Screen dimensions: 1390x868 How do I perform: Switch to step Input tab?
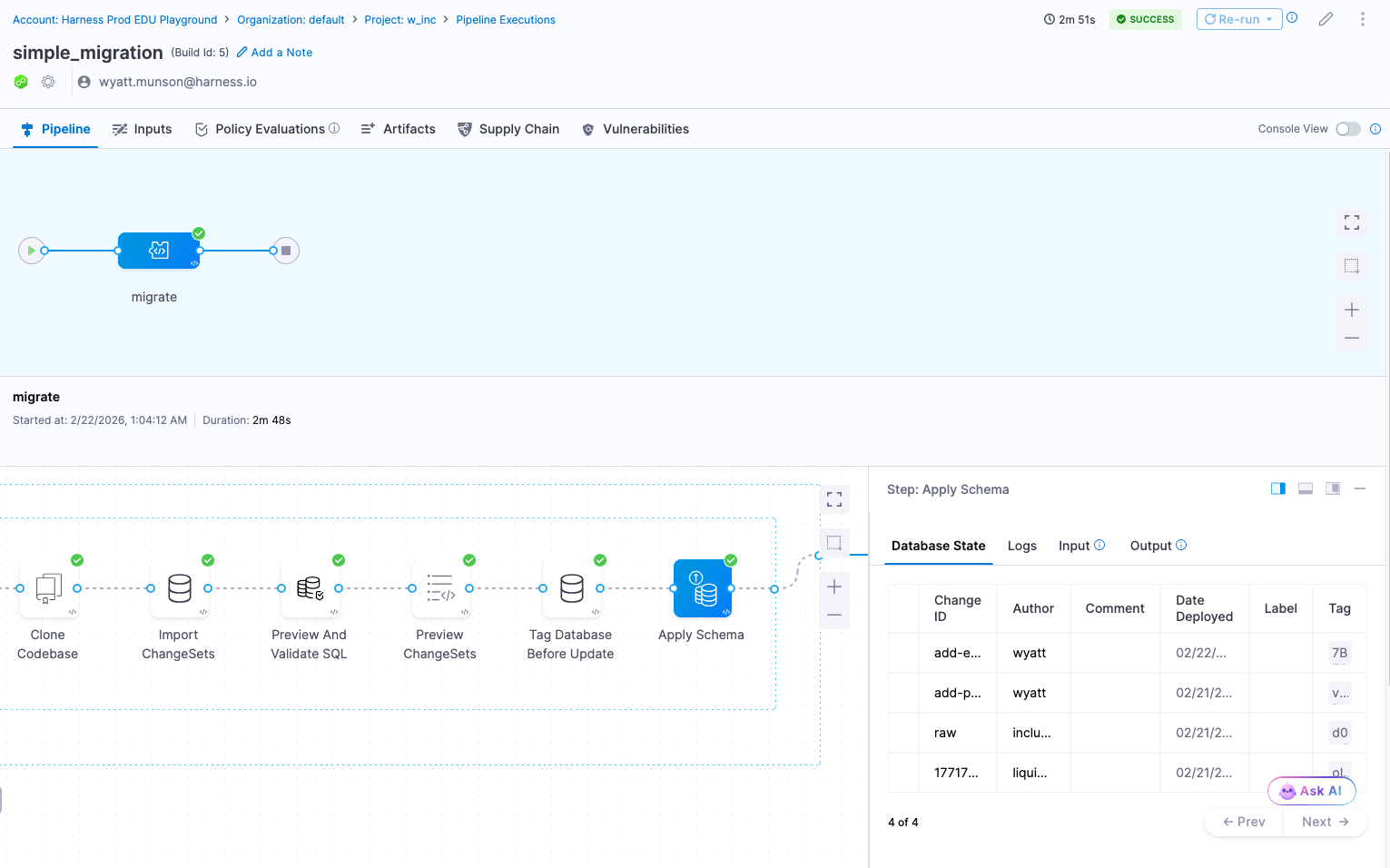point(1081,546)
